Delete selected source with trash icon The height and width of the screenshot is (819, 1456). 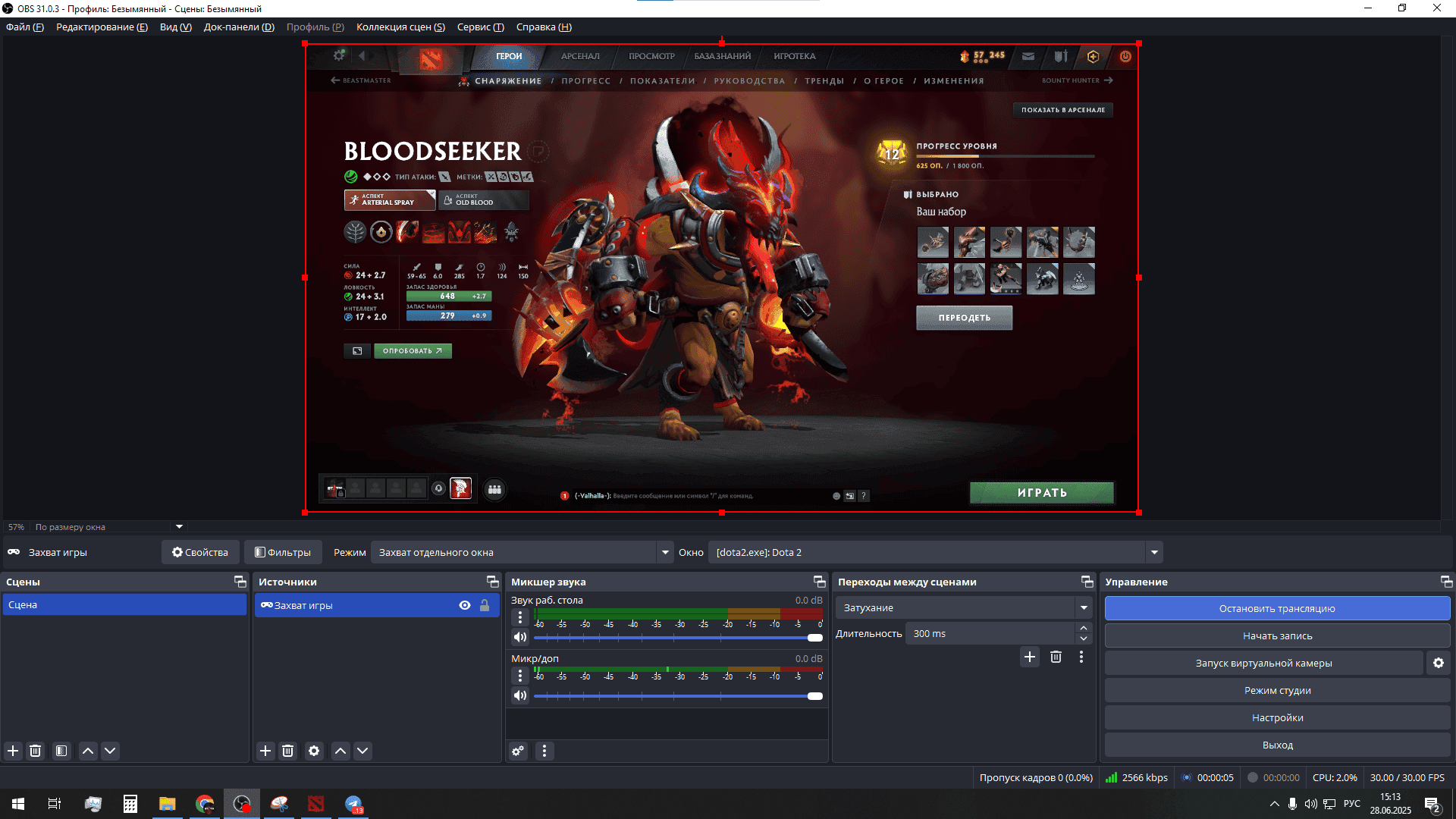(x=287, y=751)
